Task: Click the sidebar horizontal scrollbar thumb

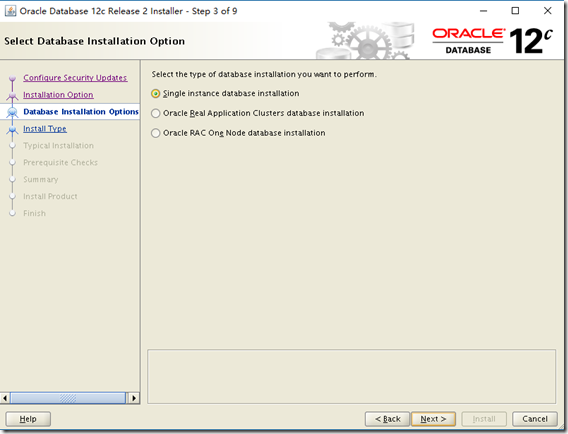Action: (68, 398)
